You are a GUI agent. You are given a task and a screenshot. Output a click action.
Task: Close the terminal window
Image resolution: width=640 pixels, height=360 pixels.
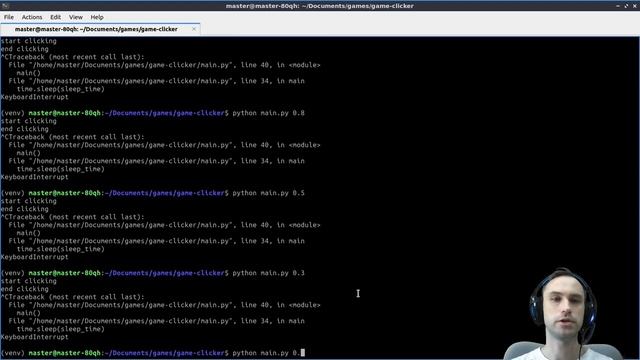[635, 6]
